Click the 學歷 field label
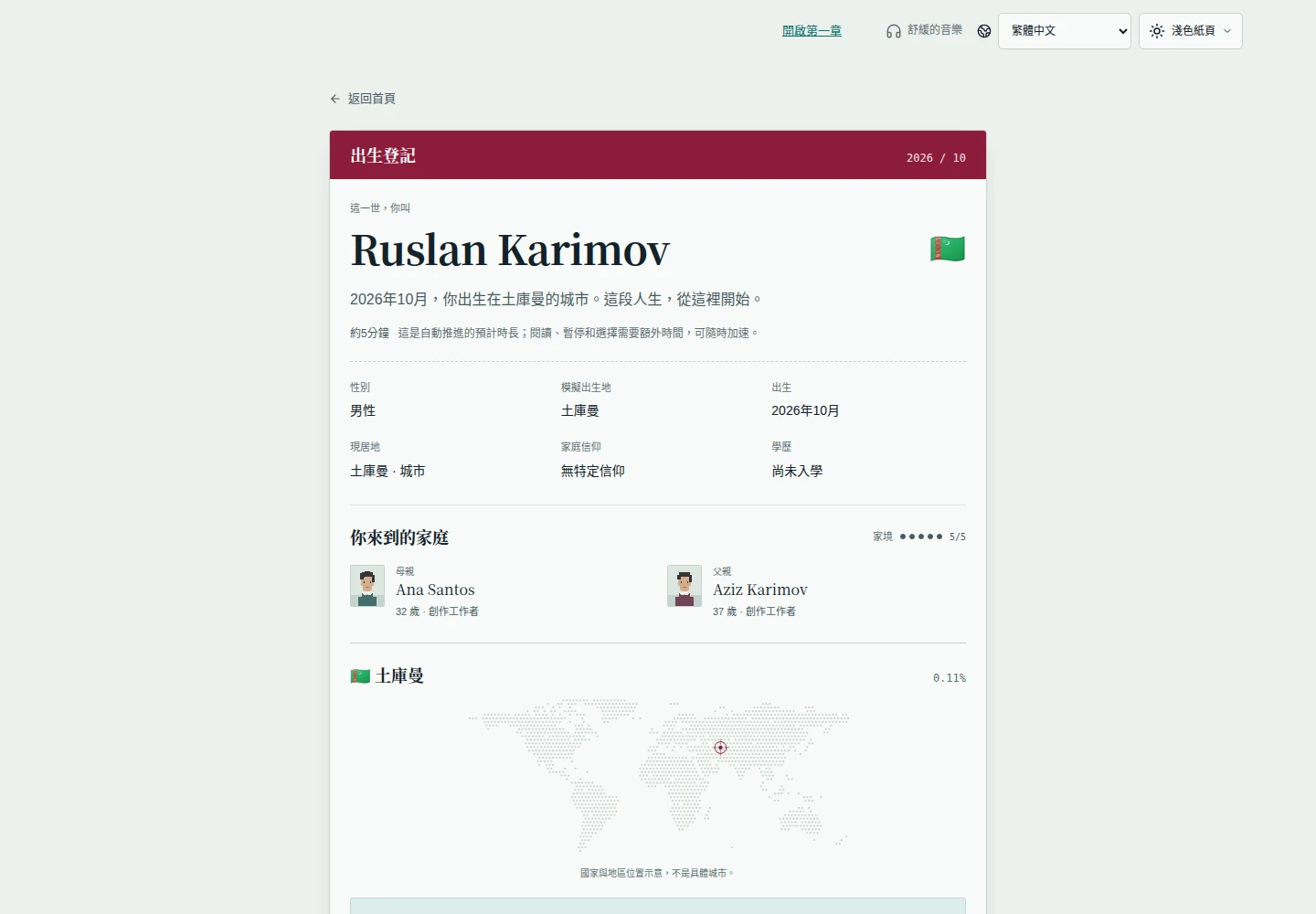This screenshot has width=1316, height=914. (781, 447)
